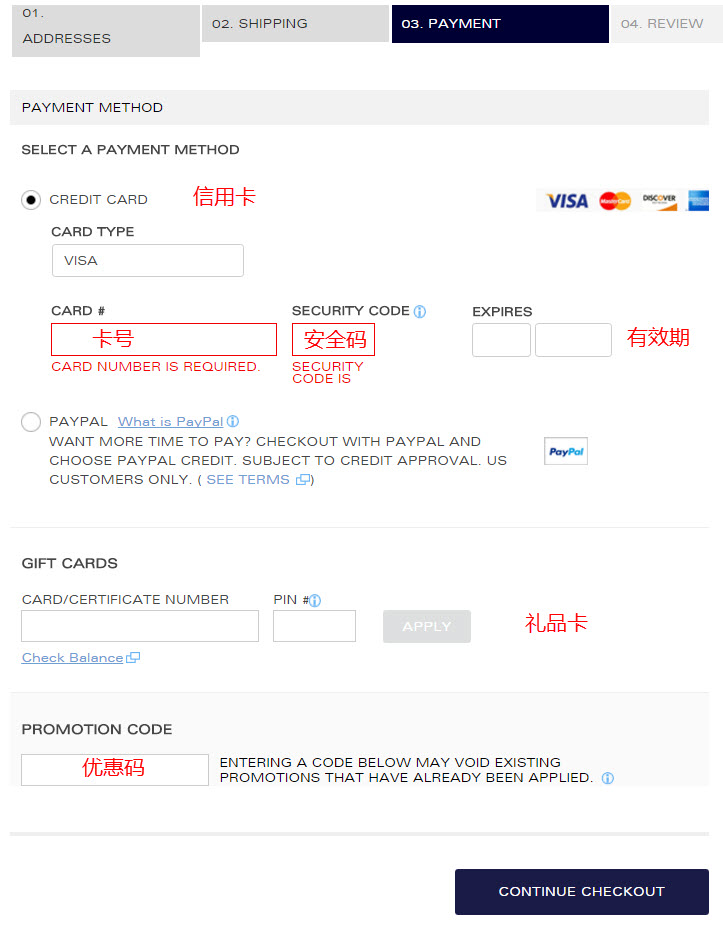Select the PayPal payment radio button
Screen dimensions: 723x926
pos(31,422)
